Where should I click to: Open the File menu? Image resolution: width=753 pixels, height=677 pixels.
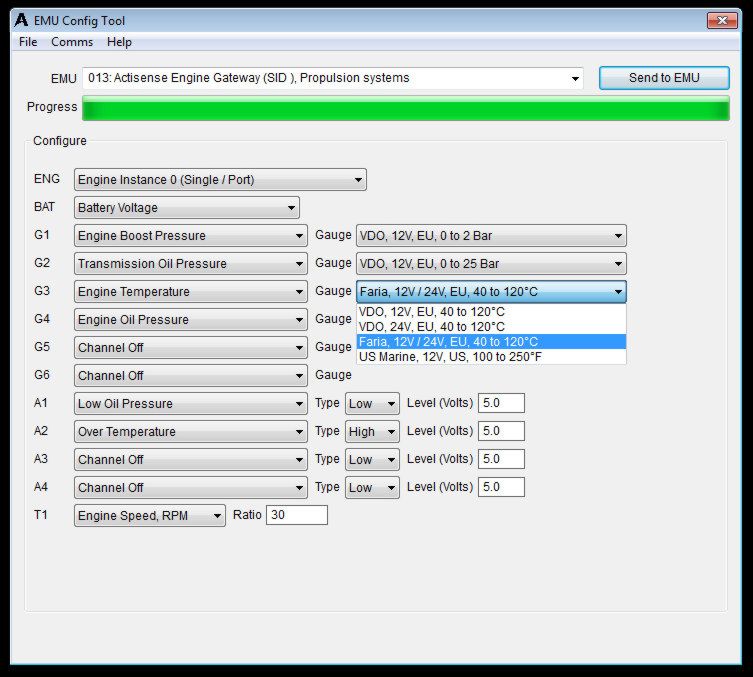[28, 42]
